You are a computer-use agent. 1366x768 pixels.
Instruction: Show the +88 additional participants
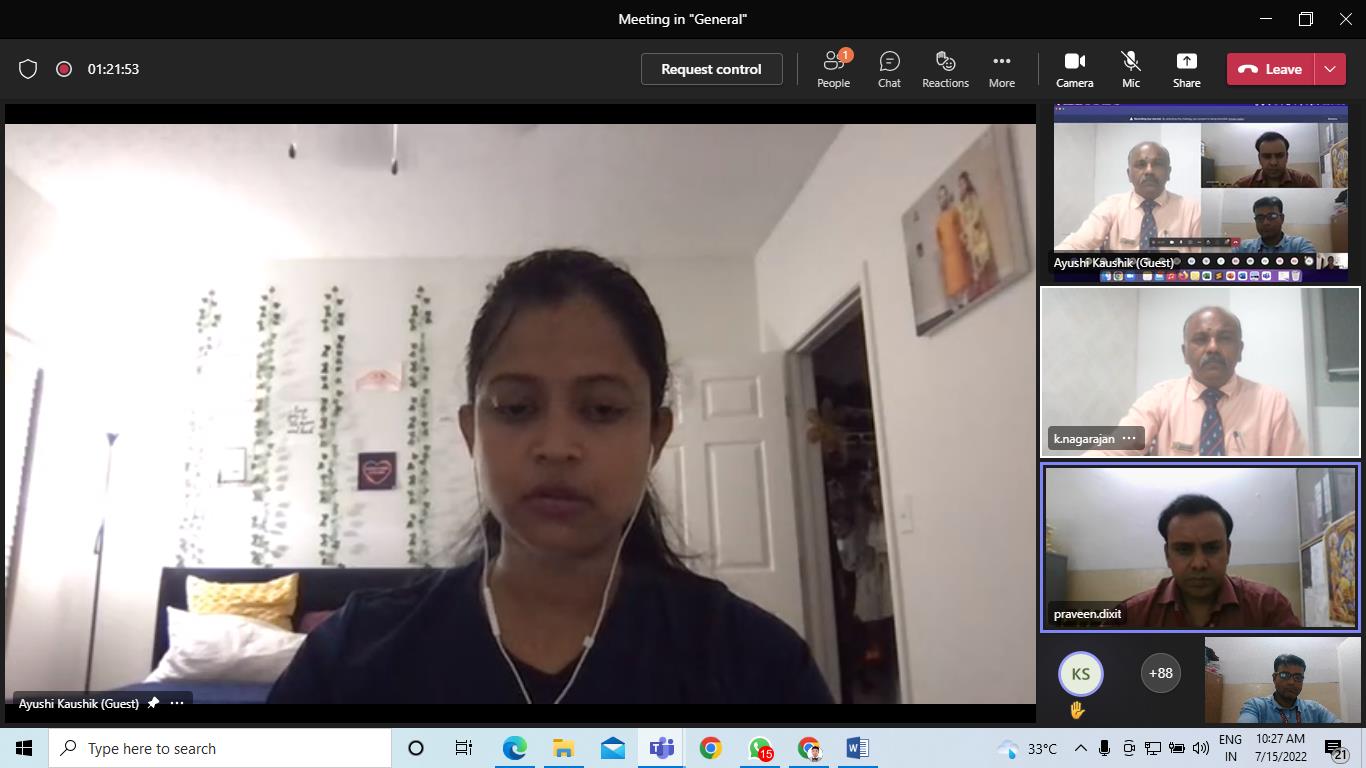[1160, 673]
